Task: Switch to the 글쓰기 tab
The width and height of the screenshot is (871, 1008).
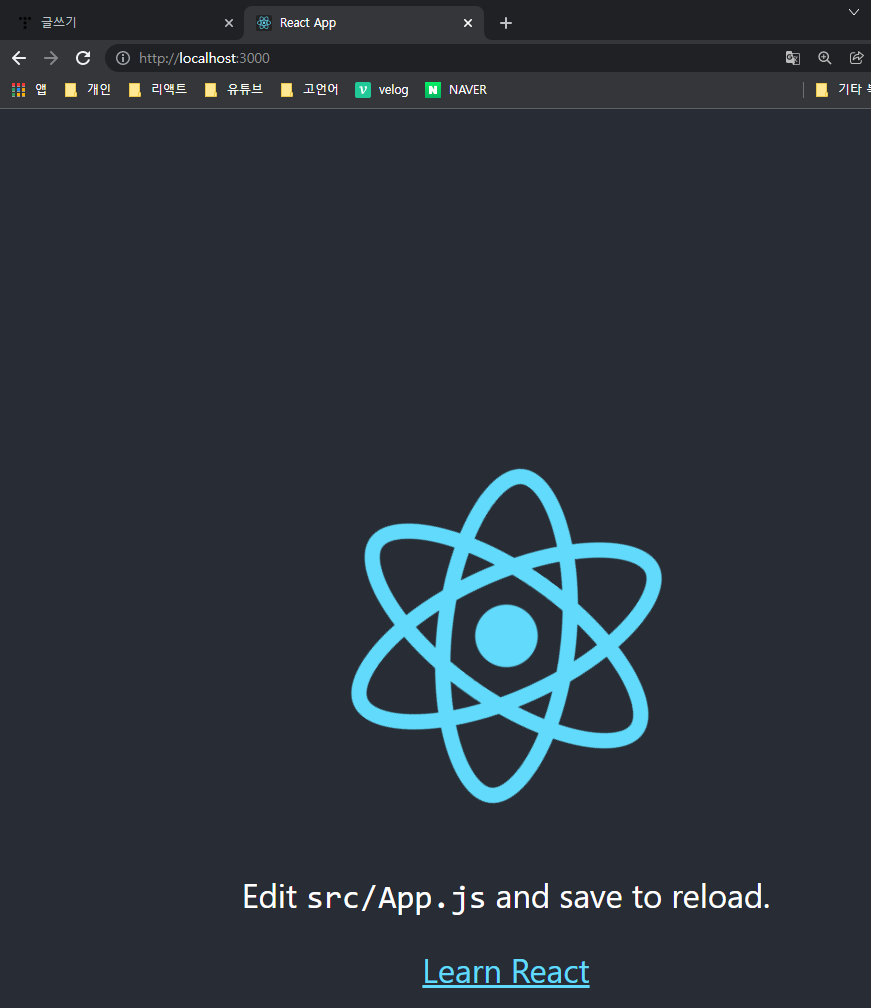Action: pos(122,23)
